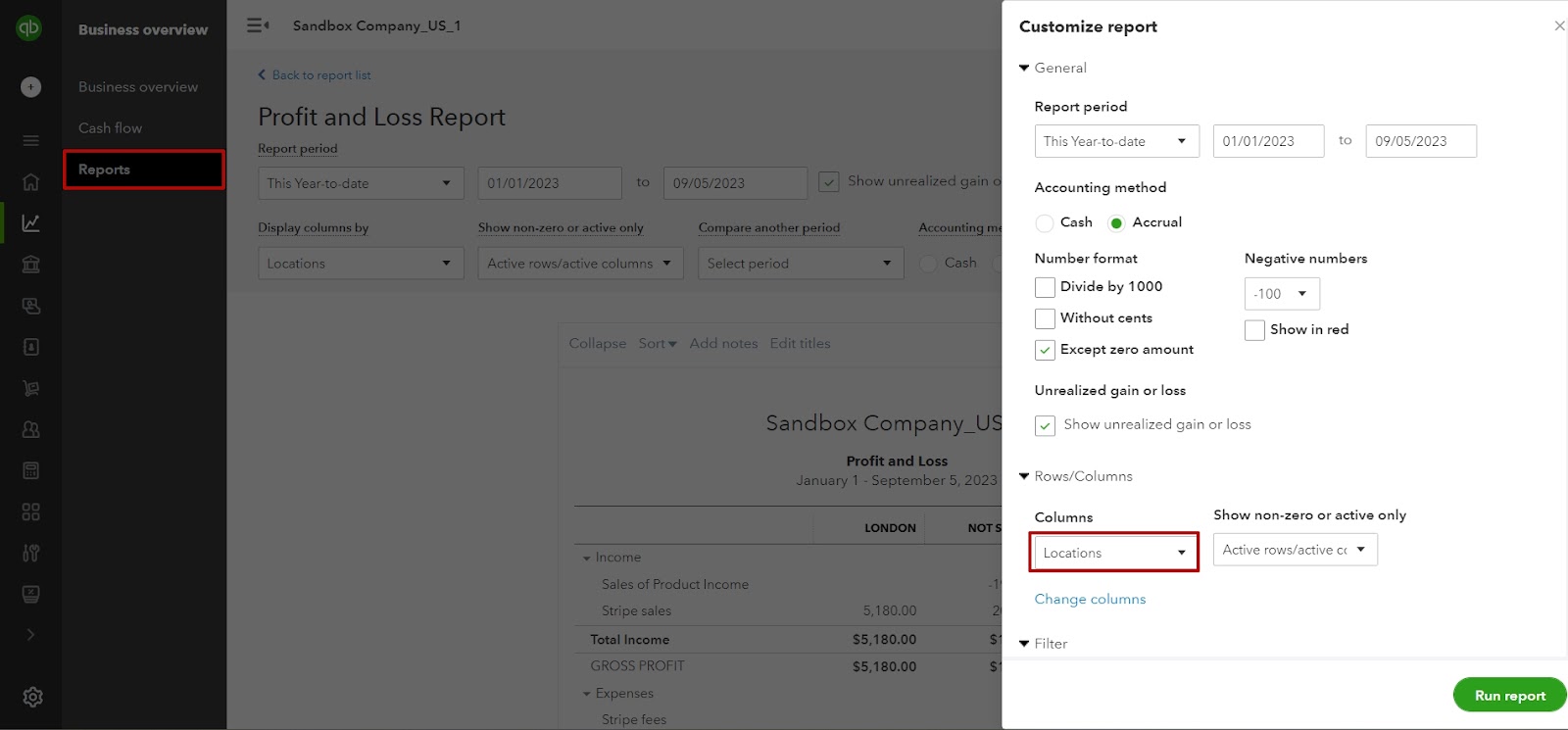Screen dimensions: 1568x730
Task: Open This Year-to-date dropdown in Customize report
Action: (1117, 141)
